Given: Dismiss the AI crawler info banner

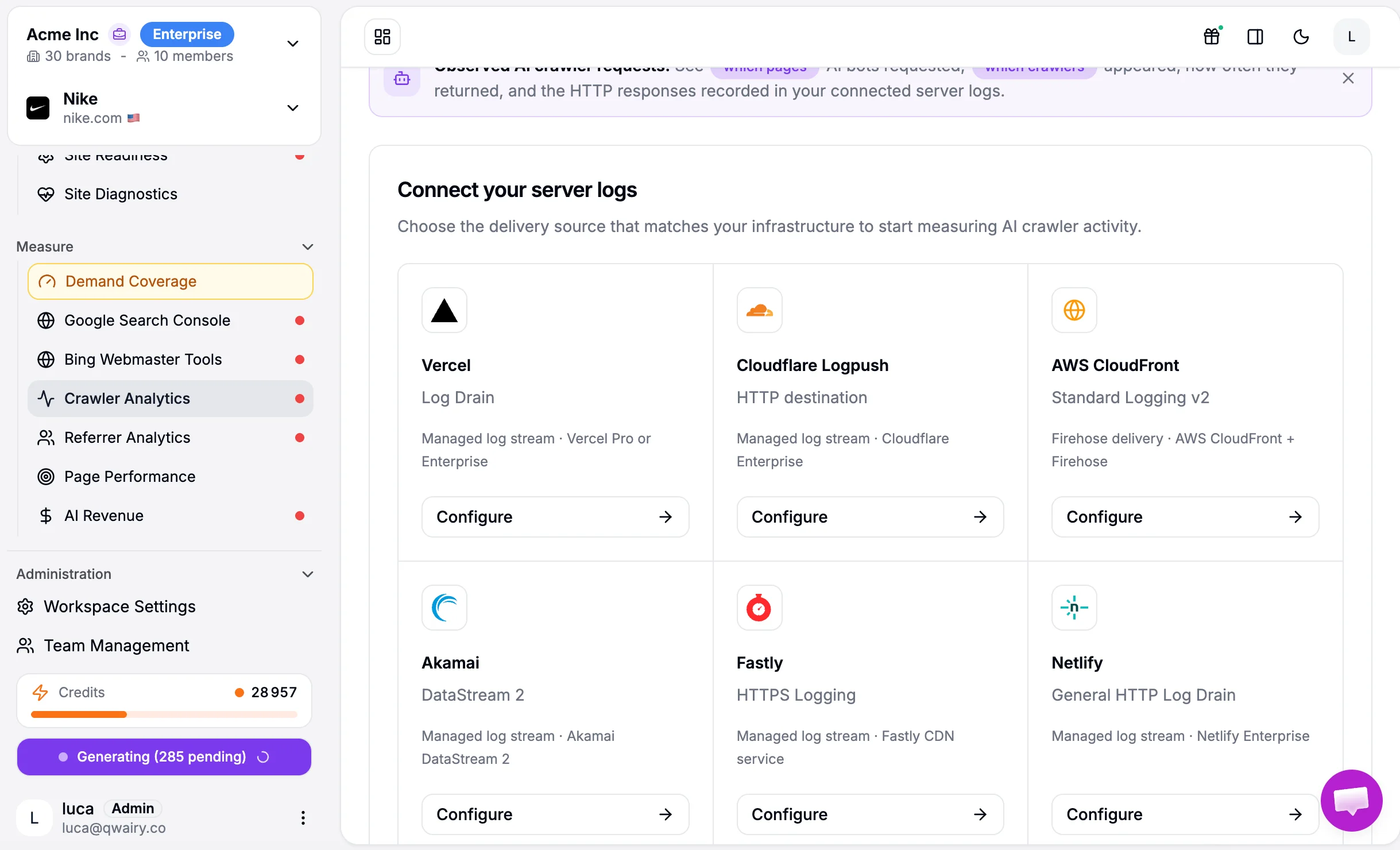Looking at the screenshot, I should coord(1348,78).
